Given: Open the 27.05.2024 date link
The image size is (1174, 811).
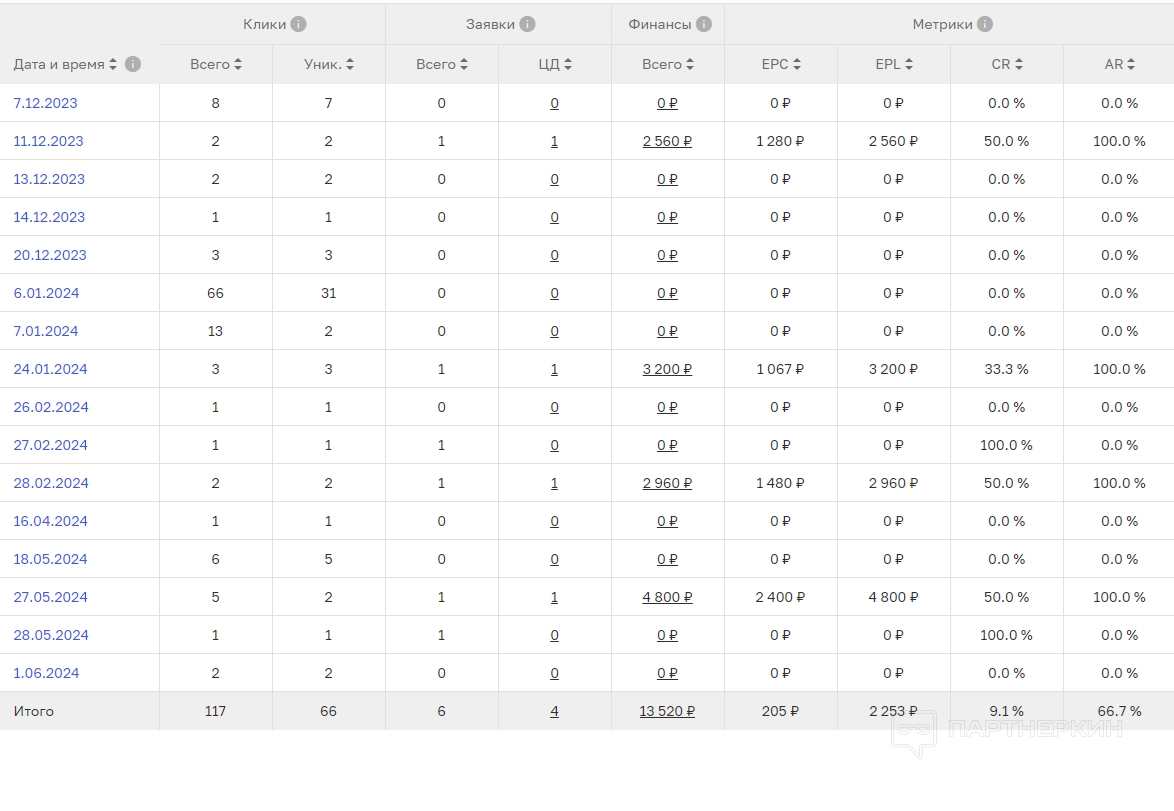Looking at the screenshot, I should [50, 597].
